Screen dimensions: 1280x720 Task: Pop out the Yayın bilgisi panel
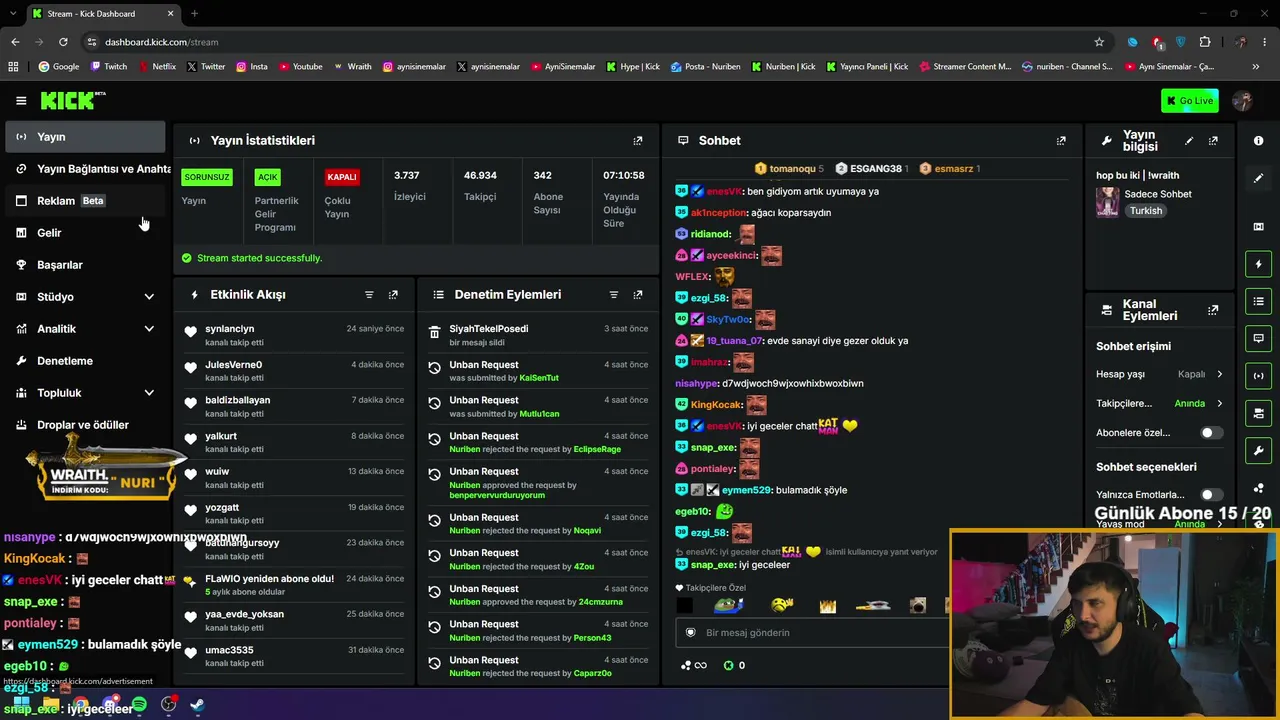point(1213,141)
